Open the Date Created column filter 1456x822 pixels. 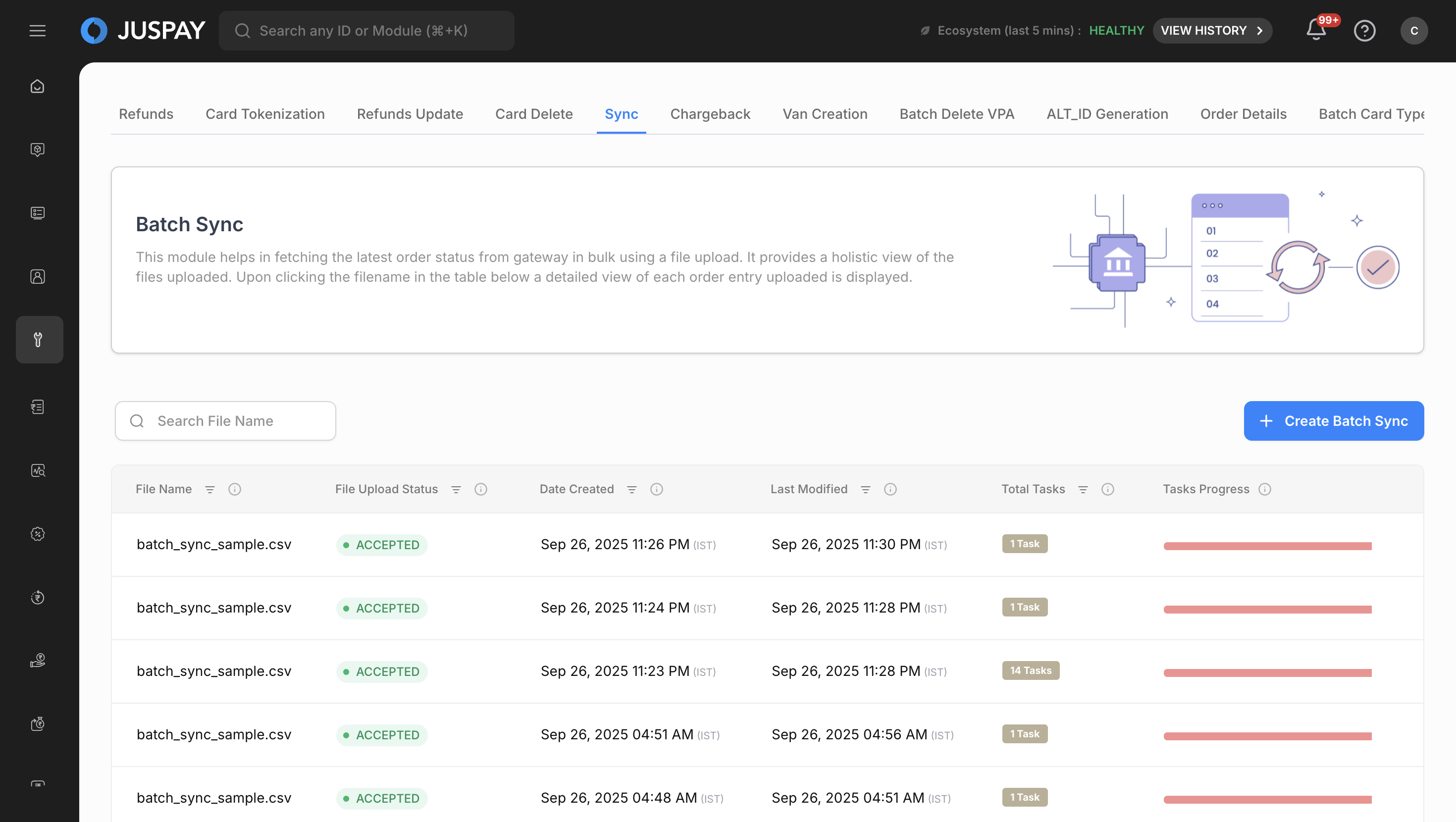[632, 489]
